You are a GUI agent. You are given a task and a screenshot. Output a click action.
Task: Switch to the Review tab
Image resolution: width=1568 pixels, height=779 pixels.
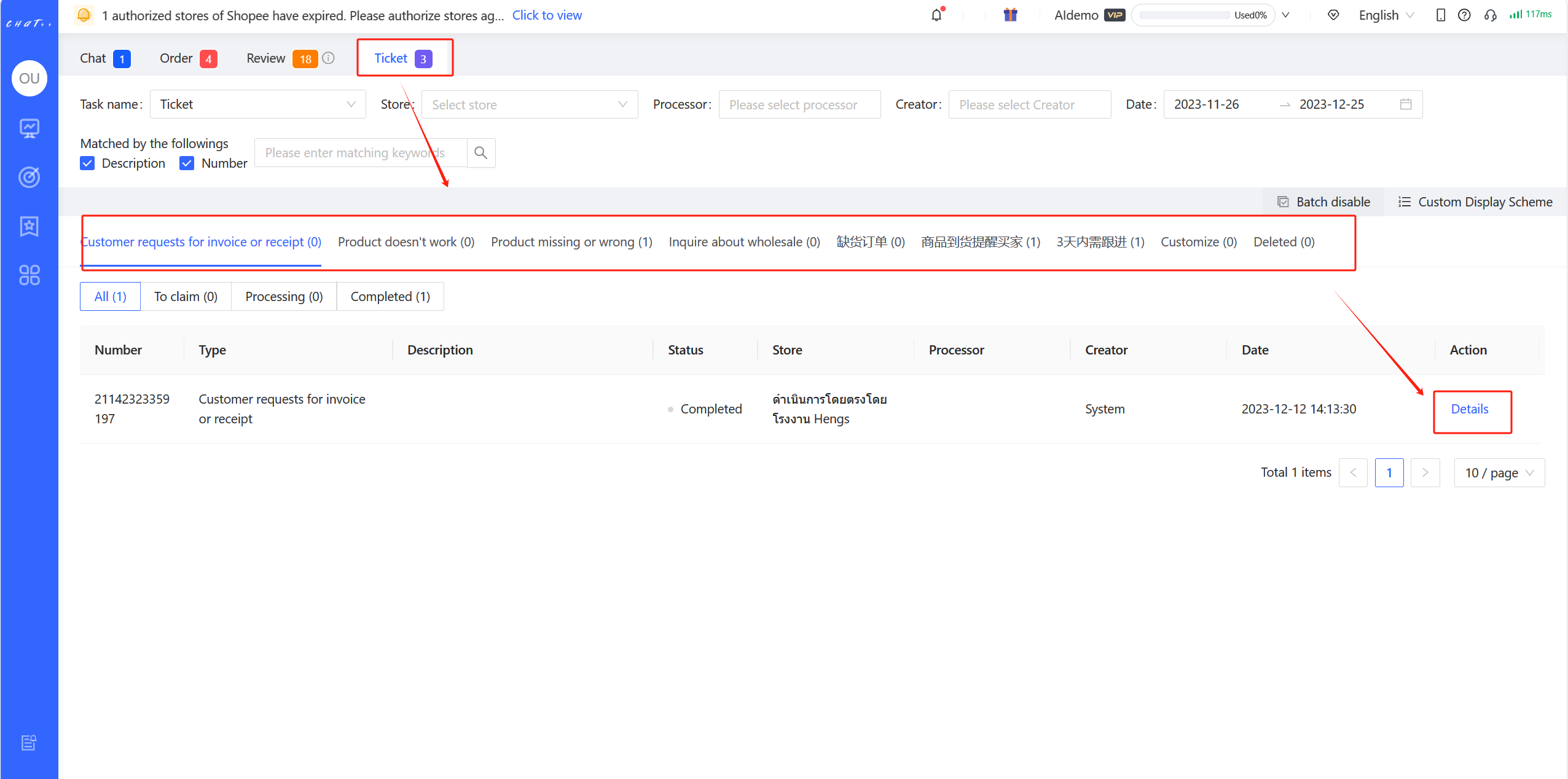[281, 58]
